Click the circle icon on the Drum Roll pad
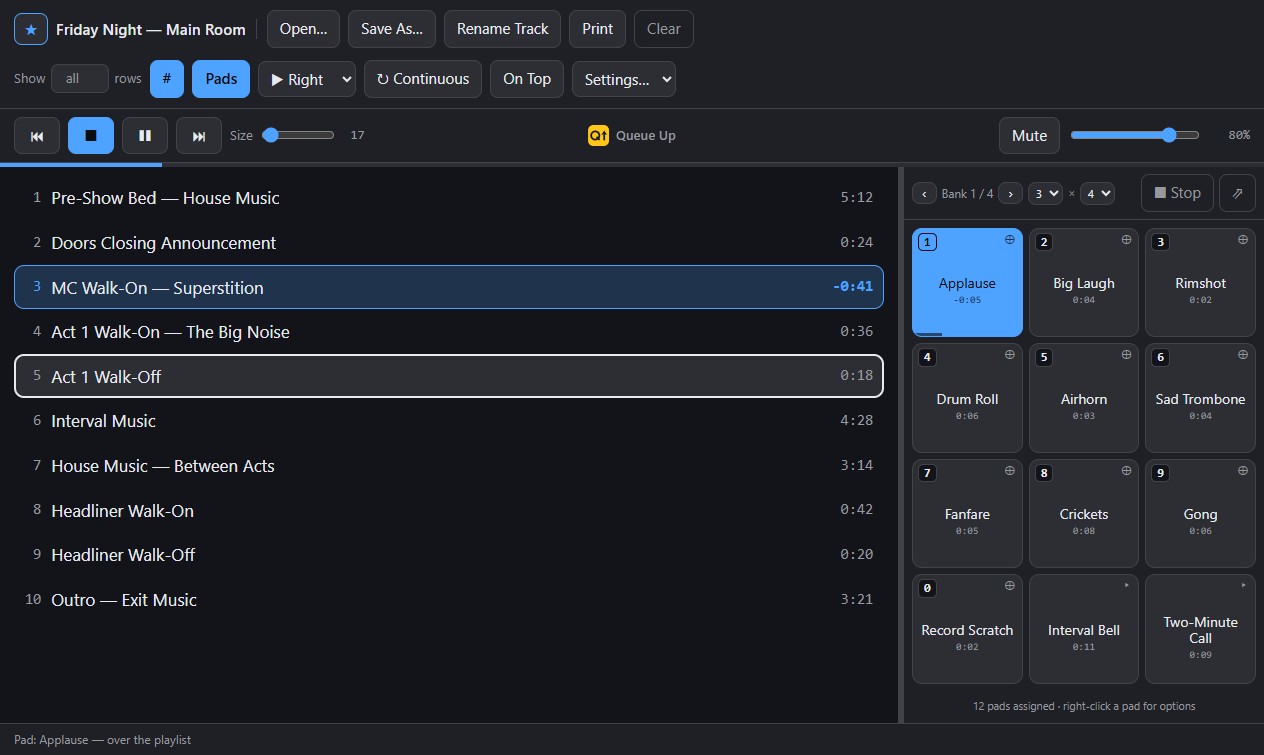The image size is (1264, 755). click(1009, 355)
